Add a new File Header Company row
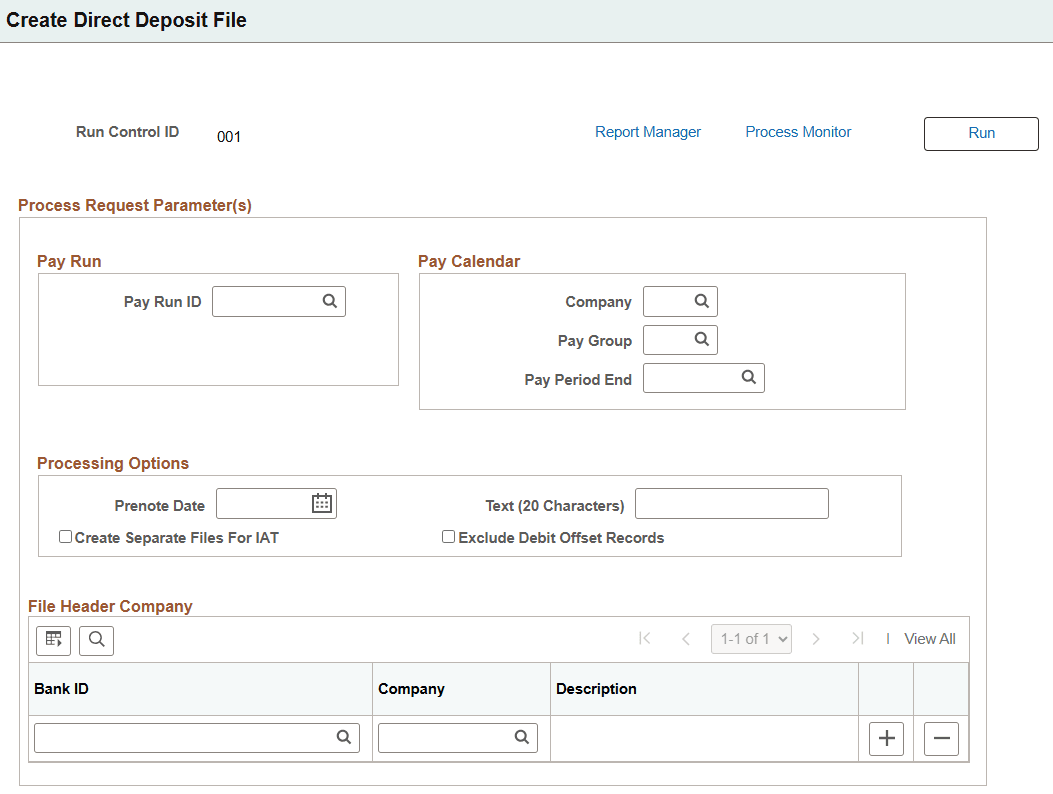 coord(886,738)
